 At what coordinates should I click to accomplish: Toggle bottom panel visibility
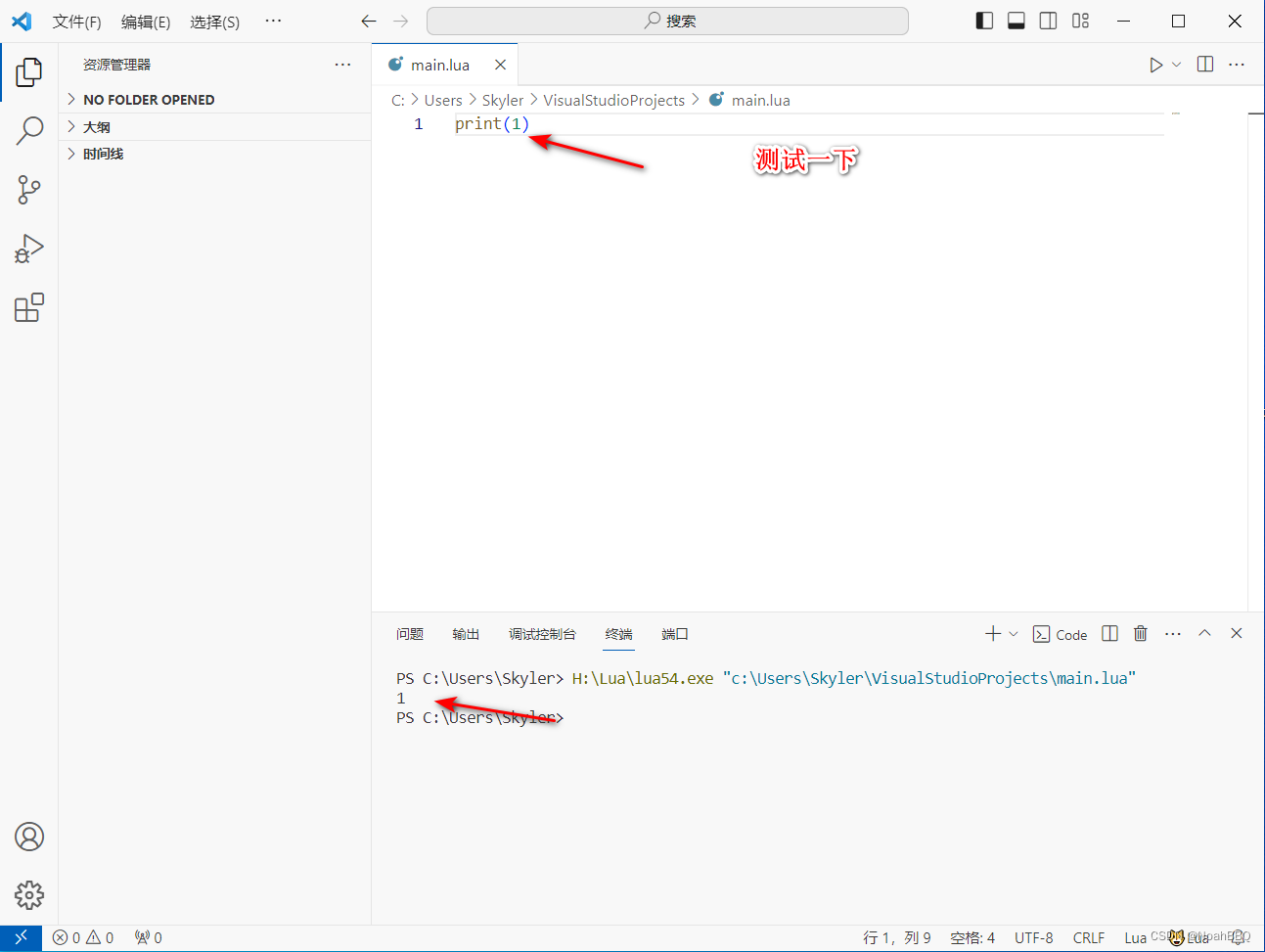(x=1017, y=21)
